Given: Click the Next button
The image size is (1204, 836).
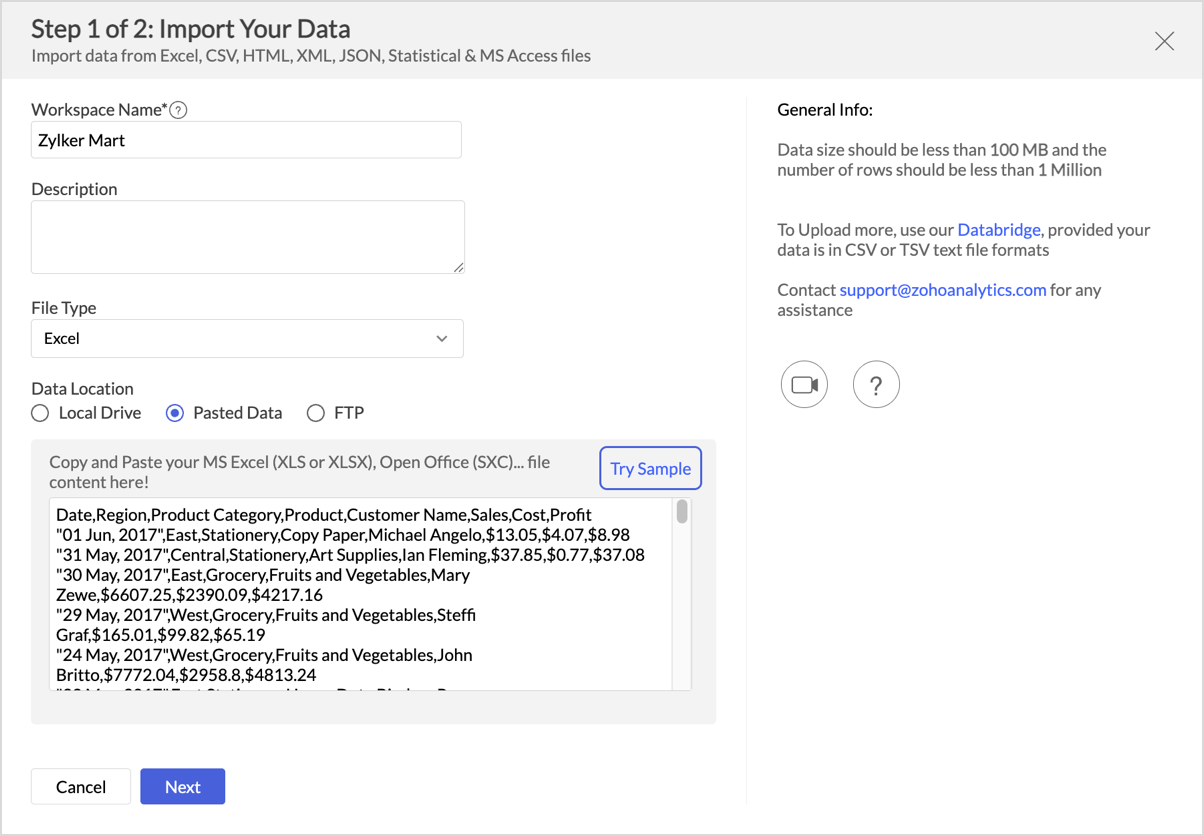Looking at the screenshot, I should click(x=182, y=787).
